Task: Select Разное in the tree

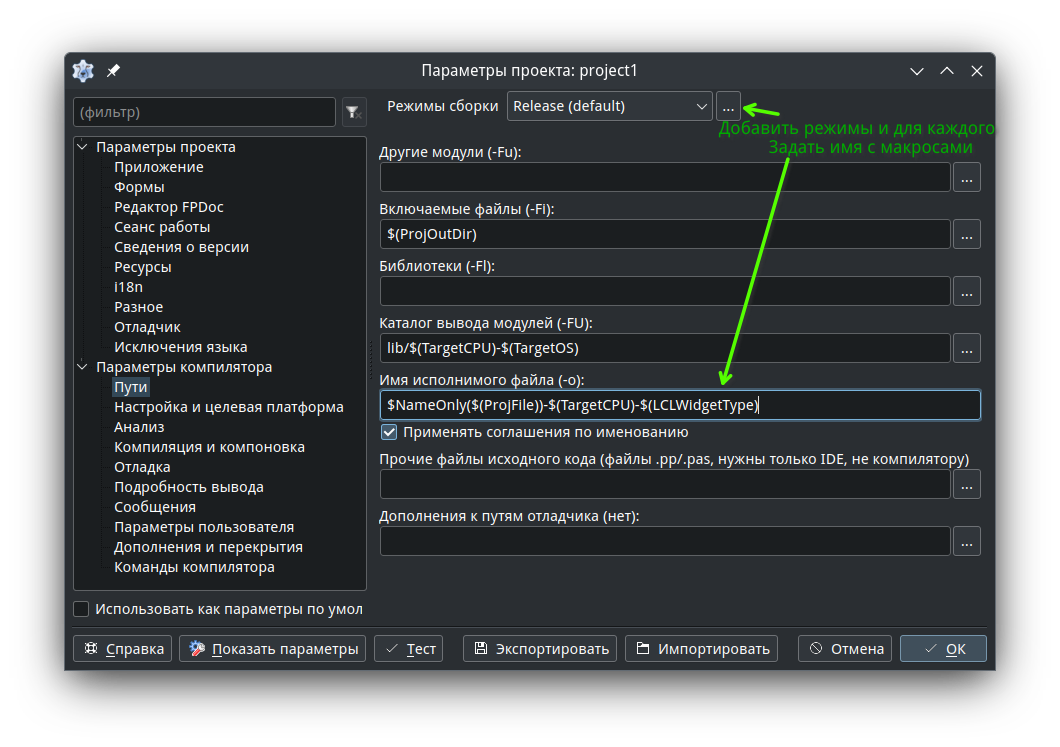Action: point(139,307)
